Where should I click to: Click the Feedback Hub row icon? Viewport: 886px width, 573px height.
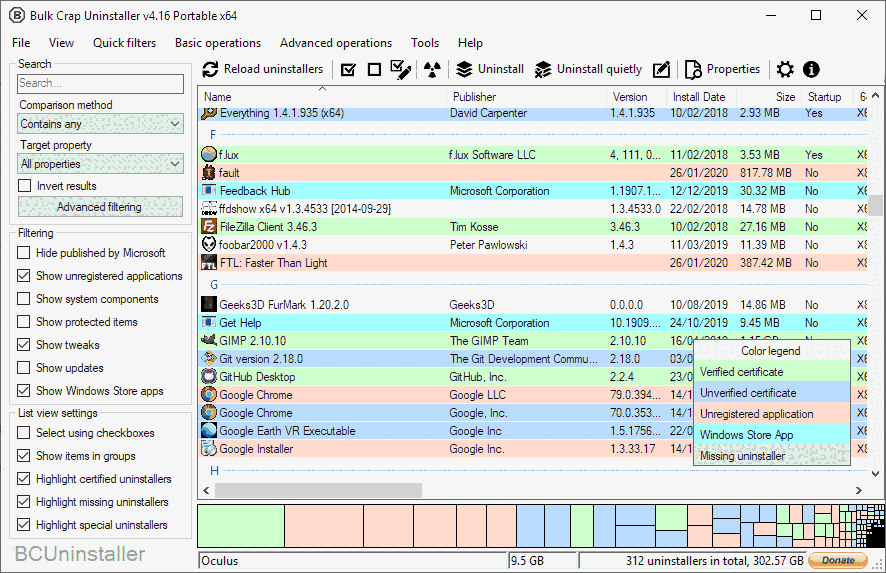pos(209,190)
